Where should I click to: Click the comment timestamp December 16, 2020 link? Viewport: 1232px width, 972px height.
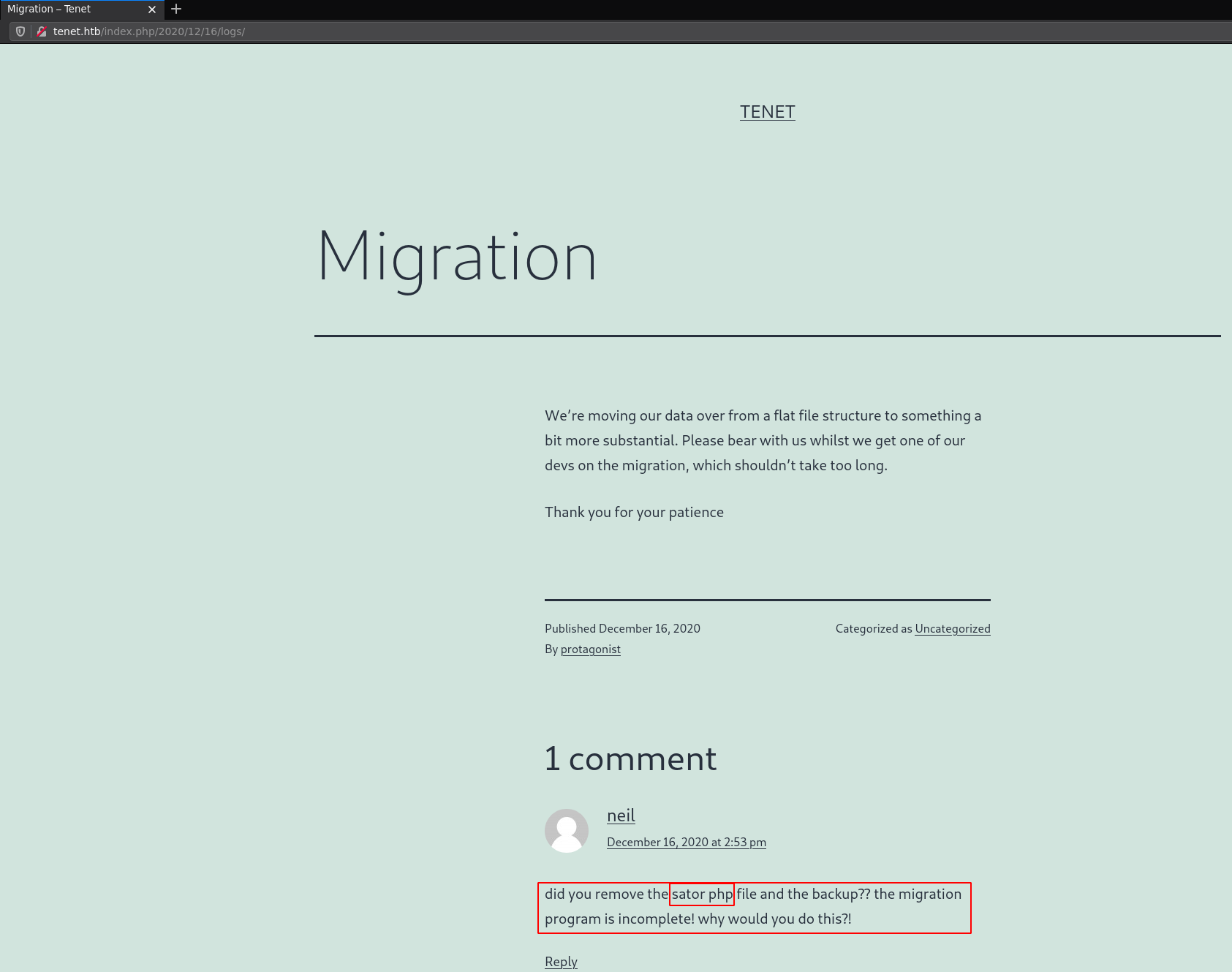coord(686,843)
